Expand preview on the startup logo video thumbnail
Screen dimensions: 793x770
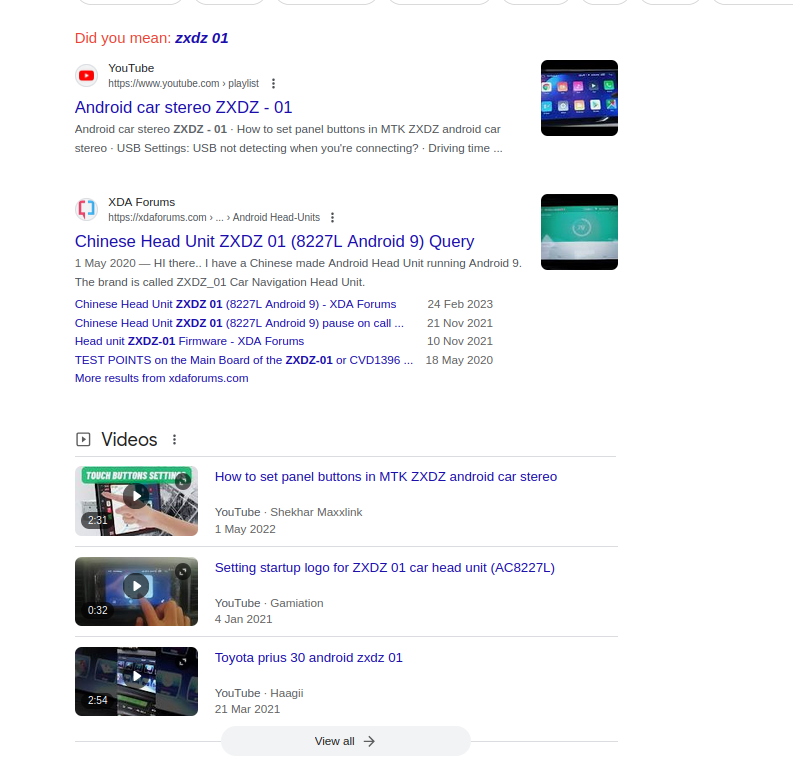click(183, 572)
